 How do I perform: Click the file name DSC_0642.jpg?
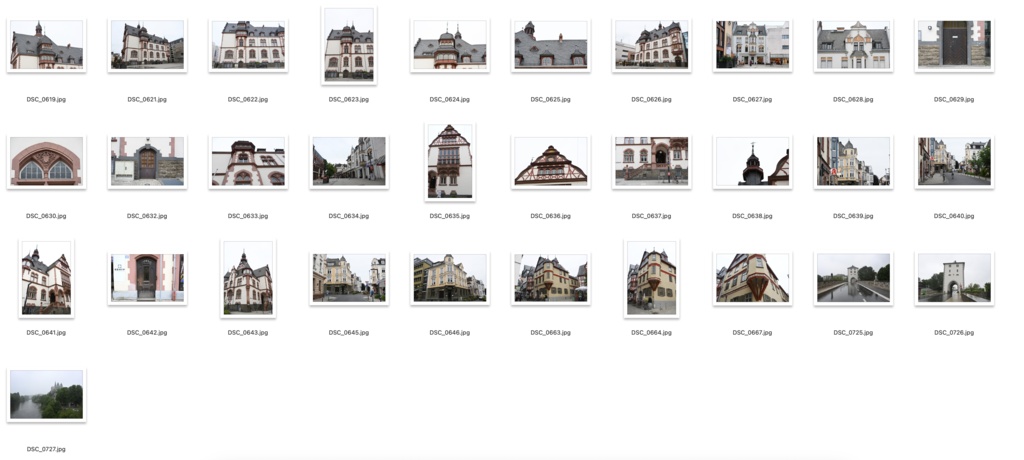pos(147,333)
